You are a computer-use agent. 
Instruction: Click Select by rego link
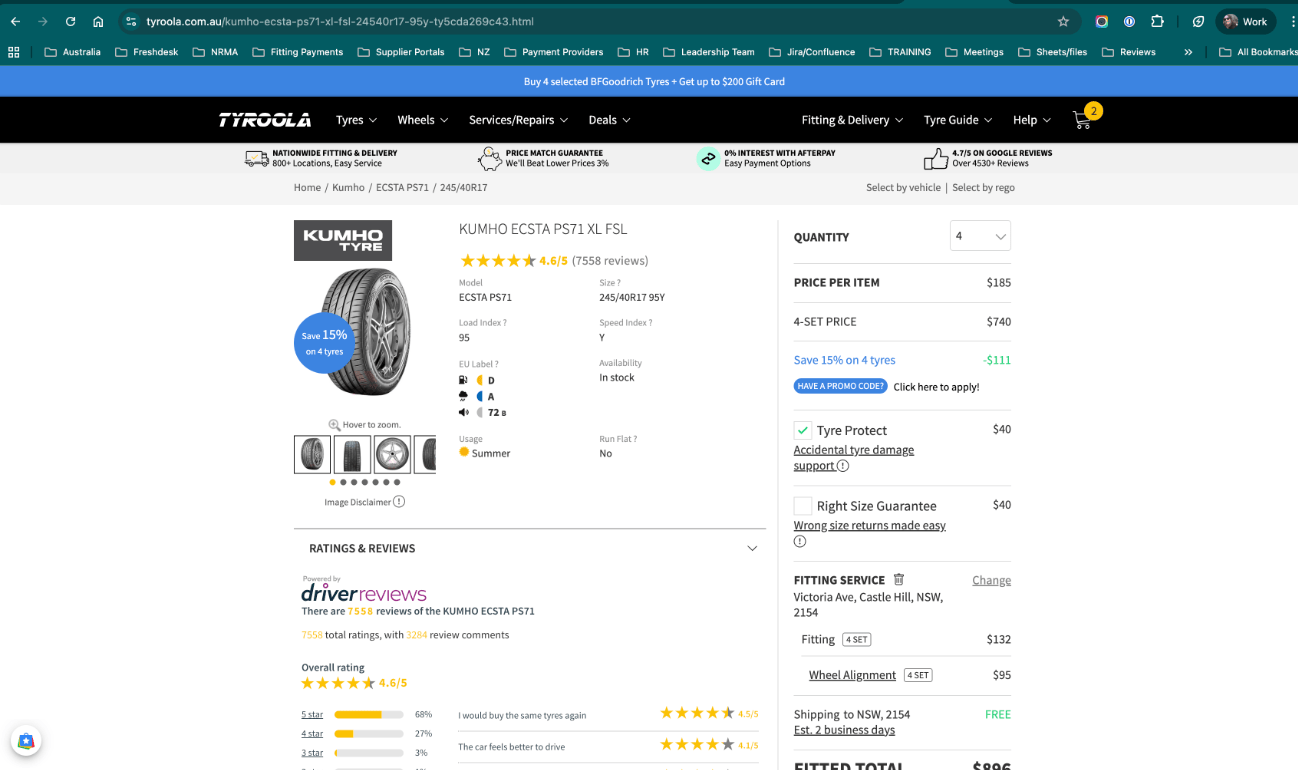983,187
